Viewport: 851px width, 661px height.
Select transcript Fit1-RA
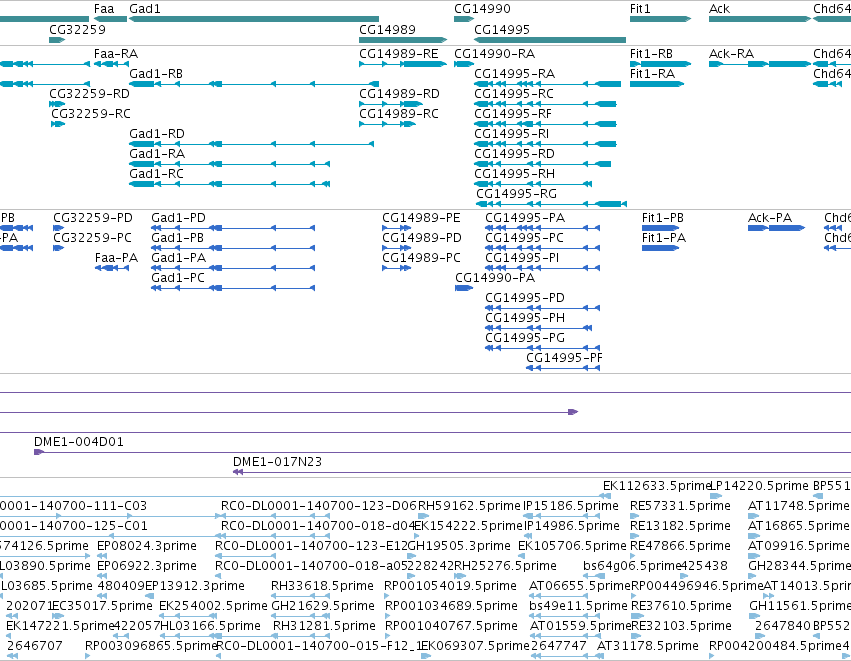652,74
